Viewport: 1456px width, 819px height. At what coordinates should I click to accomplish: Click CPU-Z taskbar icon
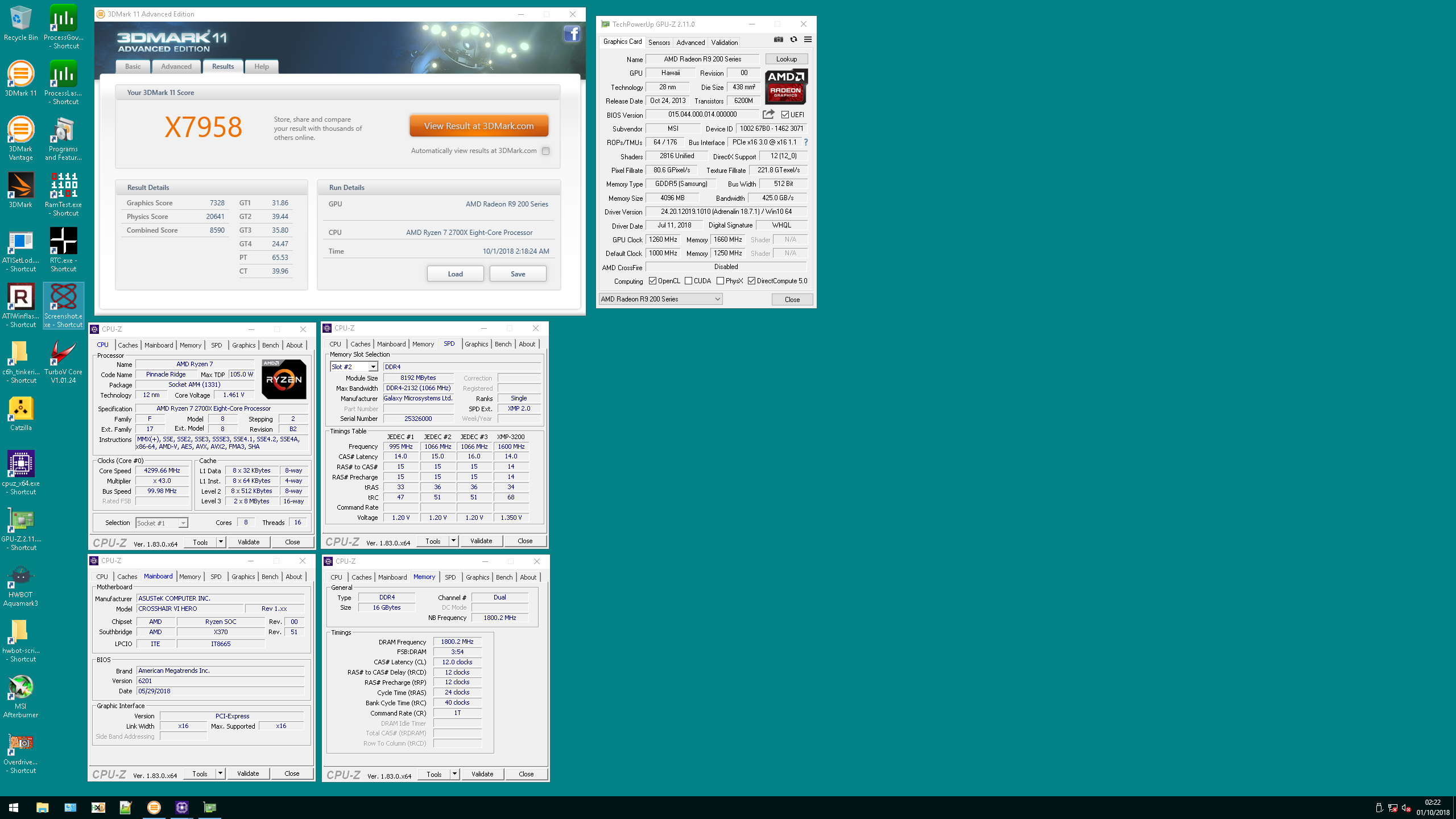182,808
